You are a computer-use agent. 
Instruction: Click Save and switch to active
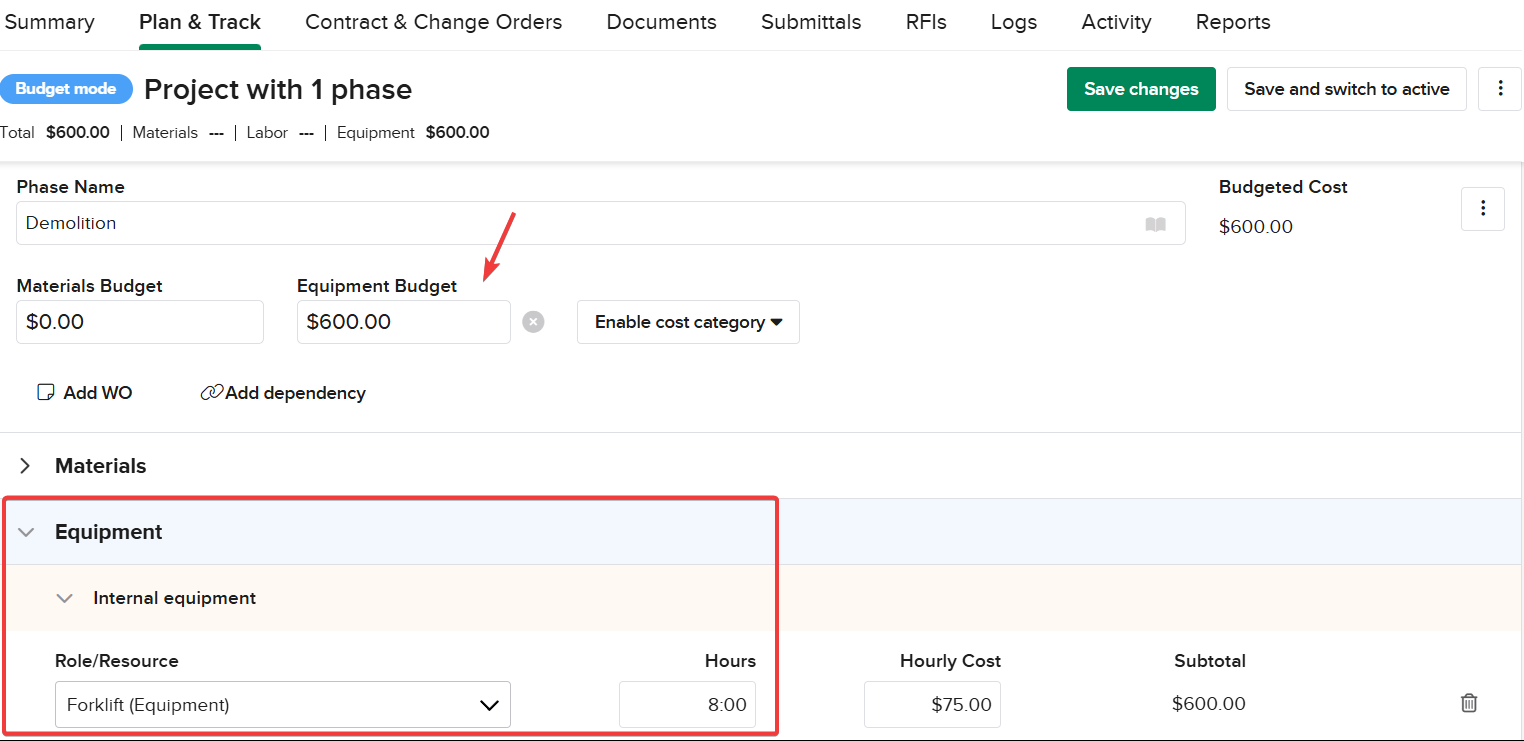click(1346, 89)
